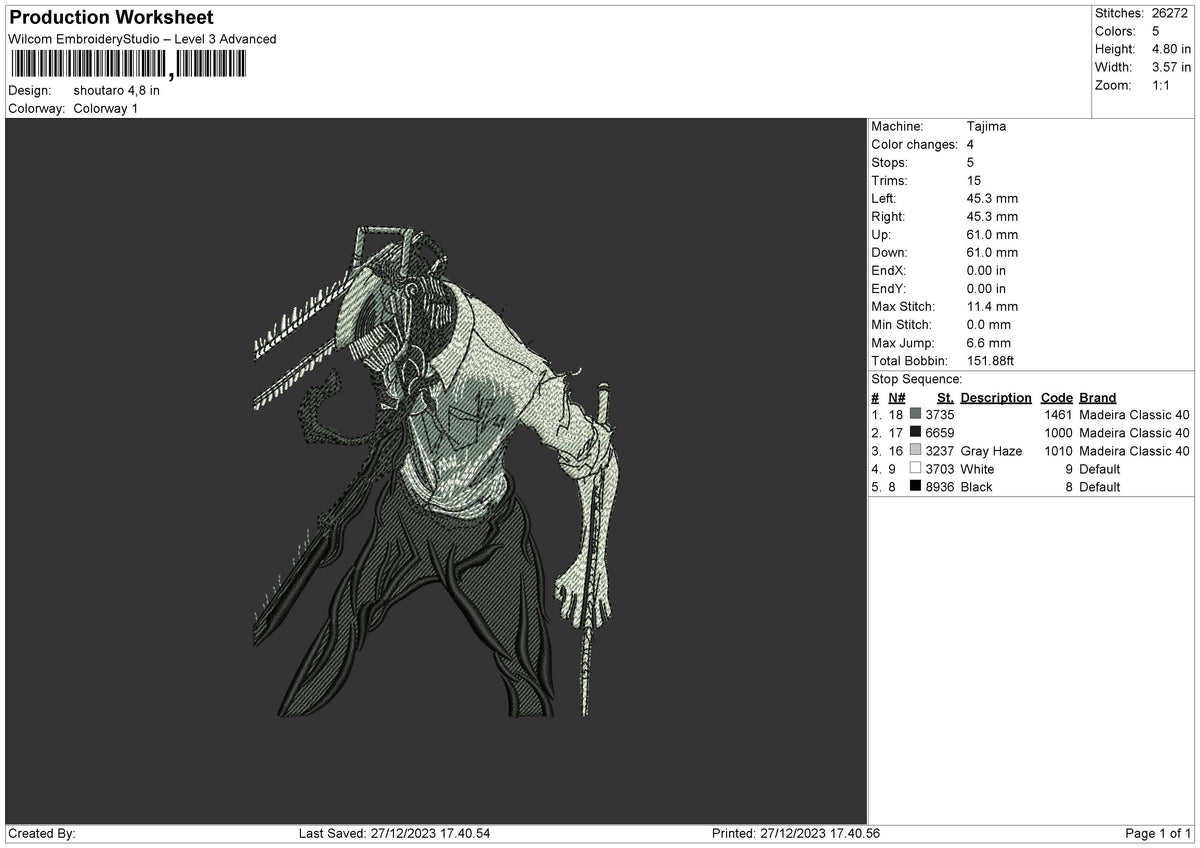The height and width of the screenshot is (848, 1200).
Task: Click the Black thread color swatch
Action: click(915, 487)
